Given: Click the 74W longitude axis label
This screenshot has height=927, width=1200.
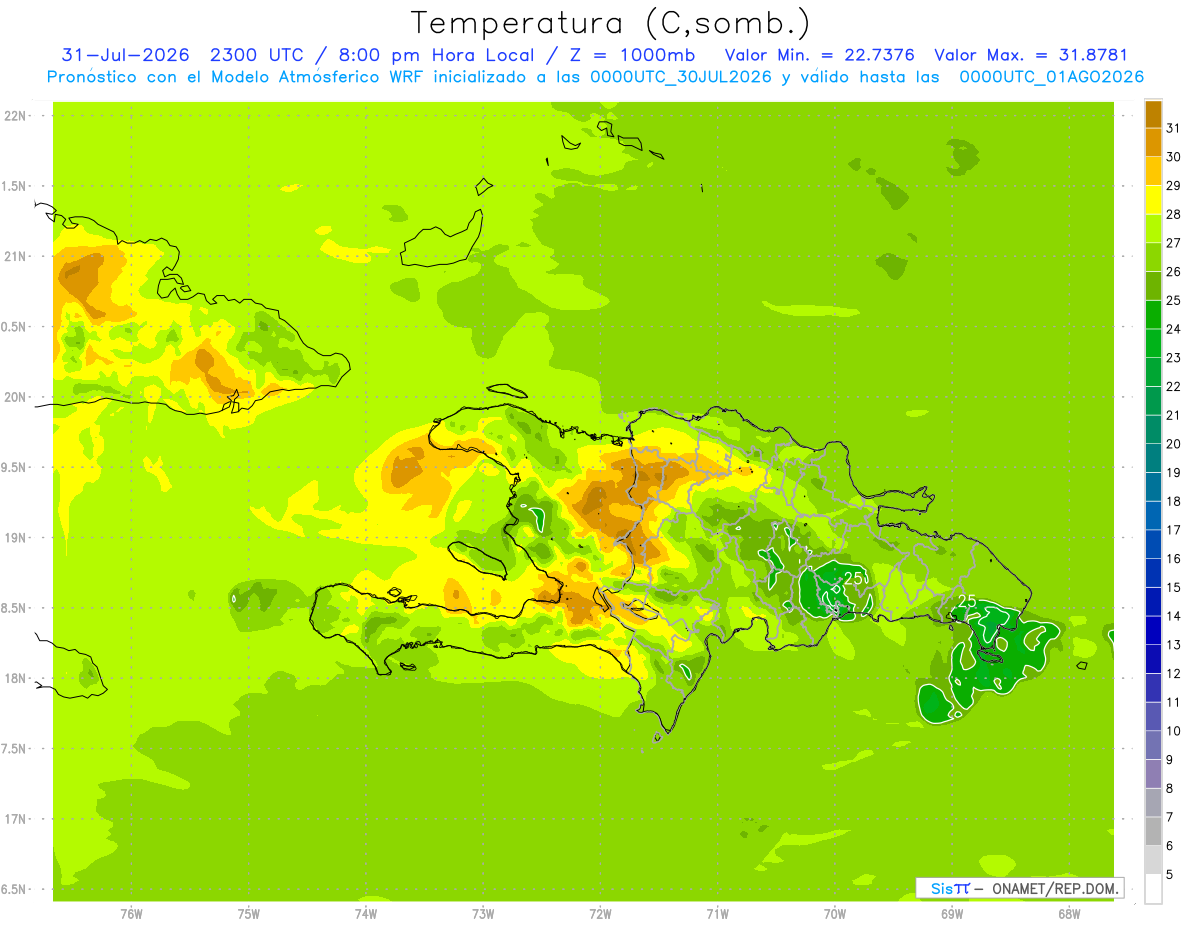Looking at the screenshot, I should tap(365, 913).
